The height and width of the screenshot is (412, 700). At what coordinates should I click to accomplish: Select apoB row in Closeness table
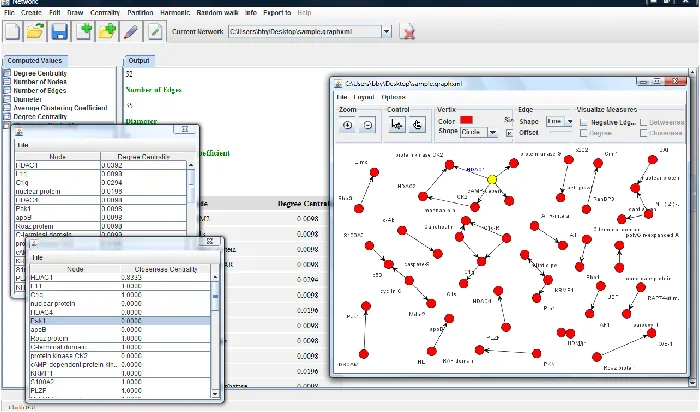pos(120,329)
